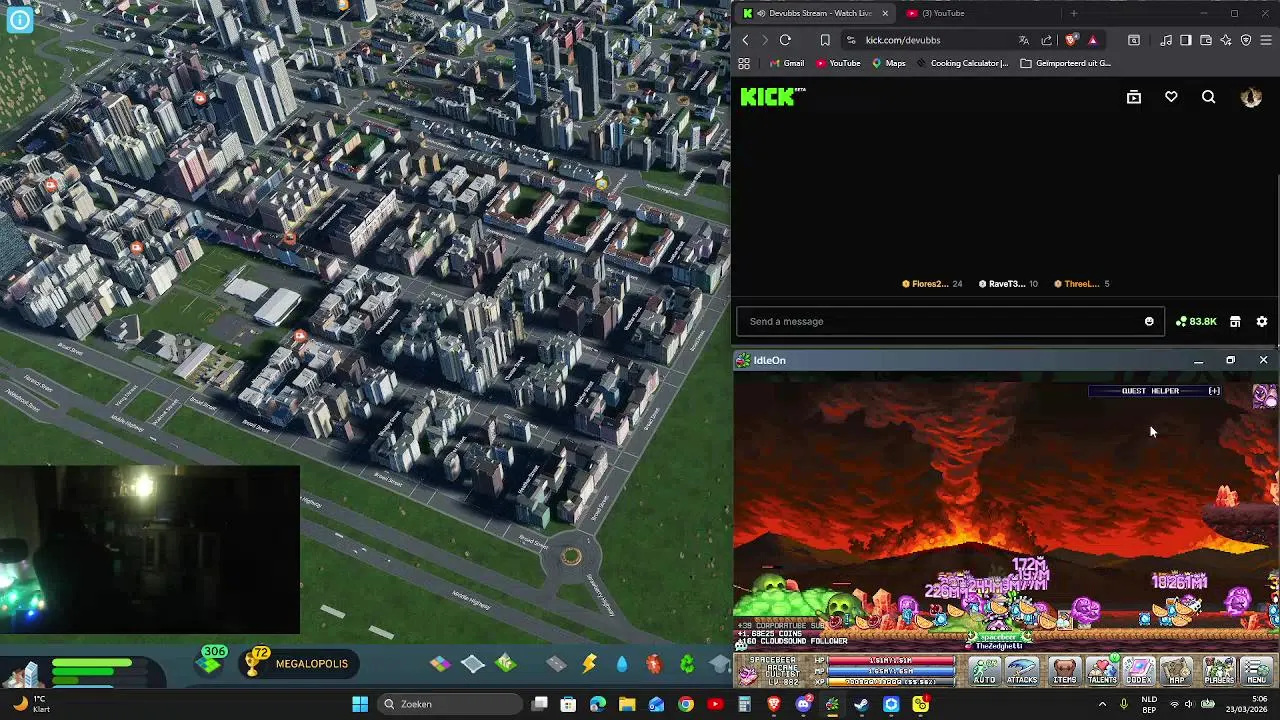The height and width of the screenshot is (720, 1280).
Task: Open the volume control in system tray
Action: tap(1191, 704)
